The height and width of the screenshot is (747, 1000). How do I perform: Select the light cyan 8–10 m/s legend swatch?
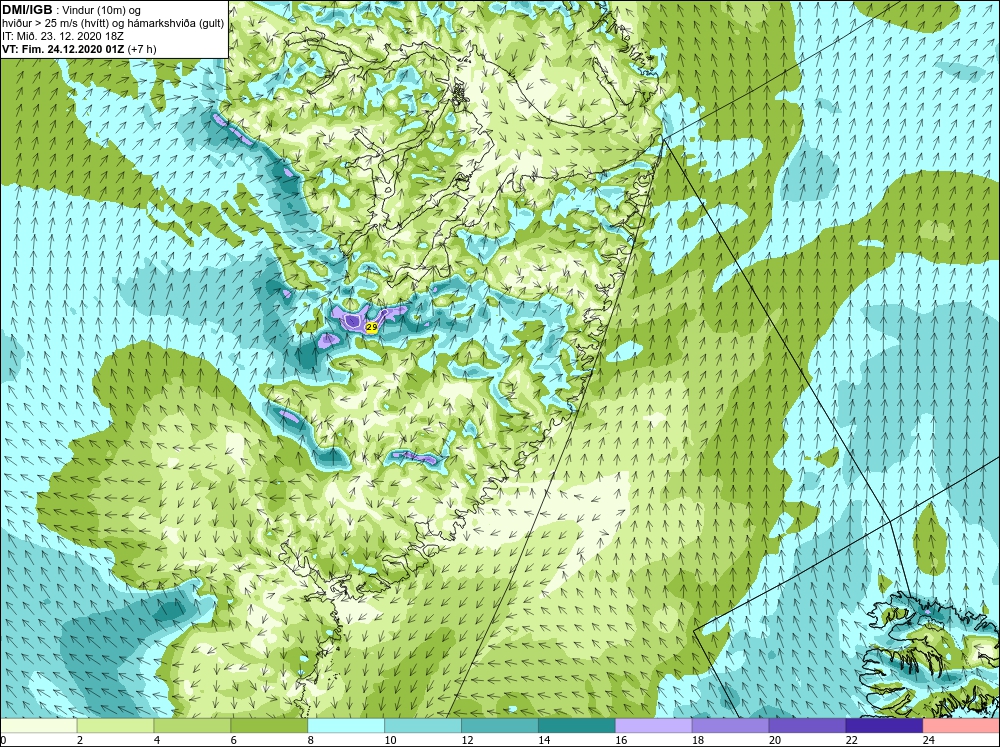click(x=346, y=726)
